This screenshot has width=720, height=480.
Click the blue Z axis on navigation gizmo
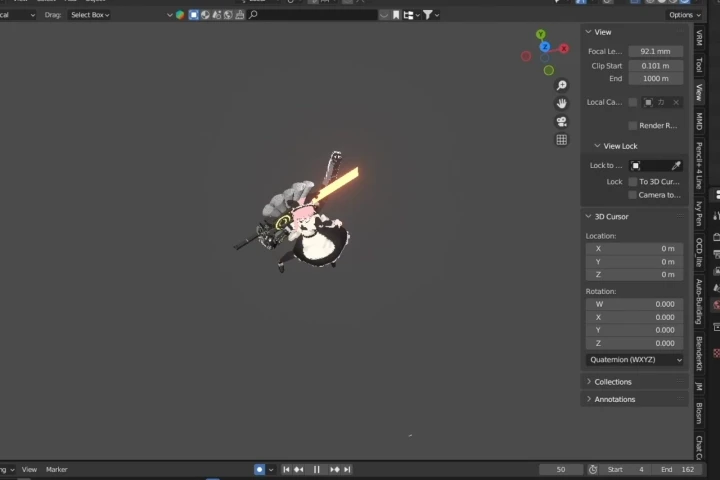pyautogui.click(x=545, y=47)
